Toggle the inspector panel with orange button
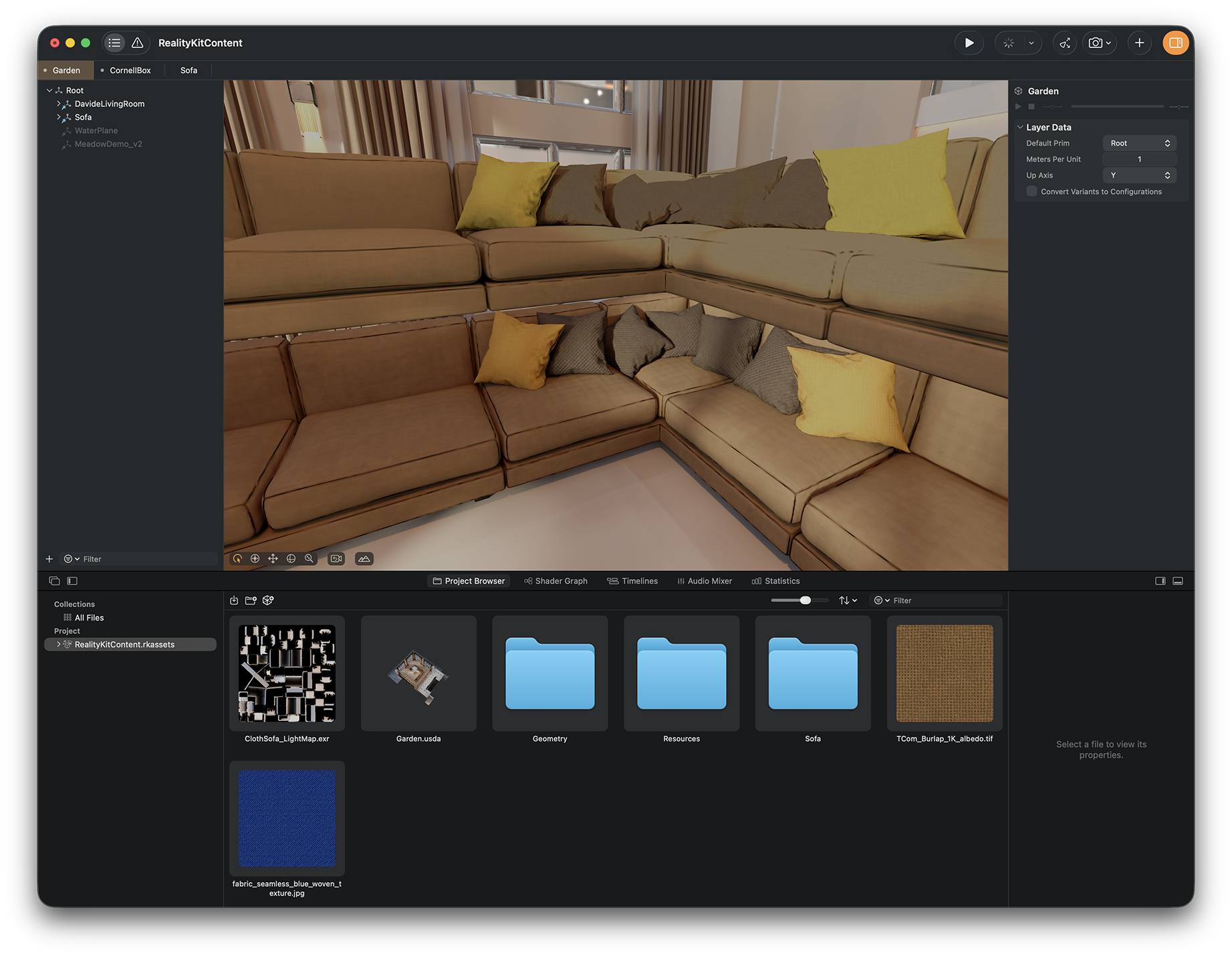The width and height of the screenshot is (1232, 957). 1175,43
